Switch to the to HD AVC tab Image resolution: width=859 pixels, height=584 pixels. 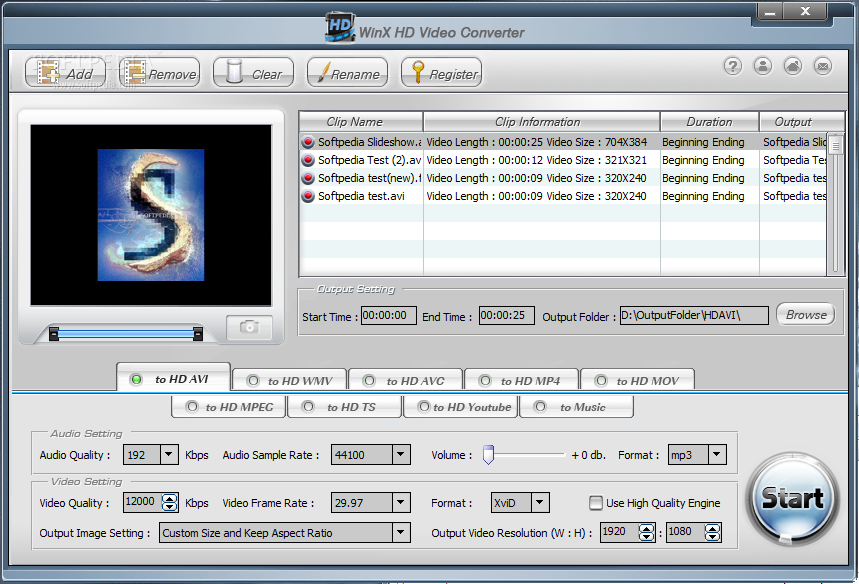click(x=405, y=380)
